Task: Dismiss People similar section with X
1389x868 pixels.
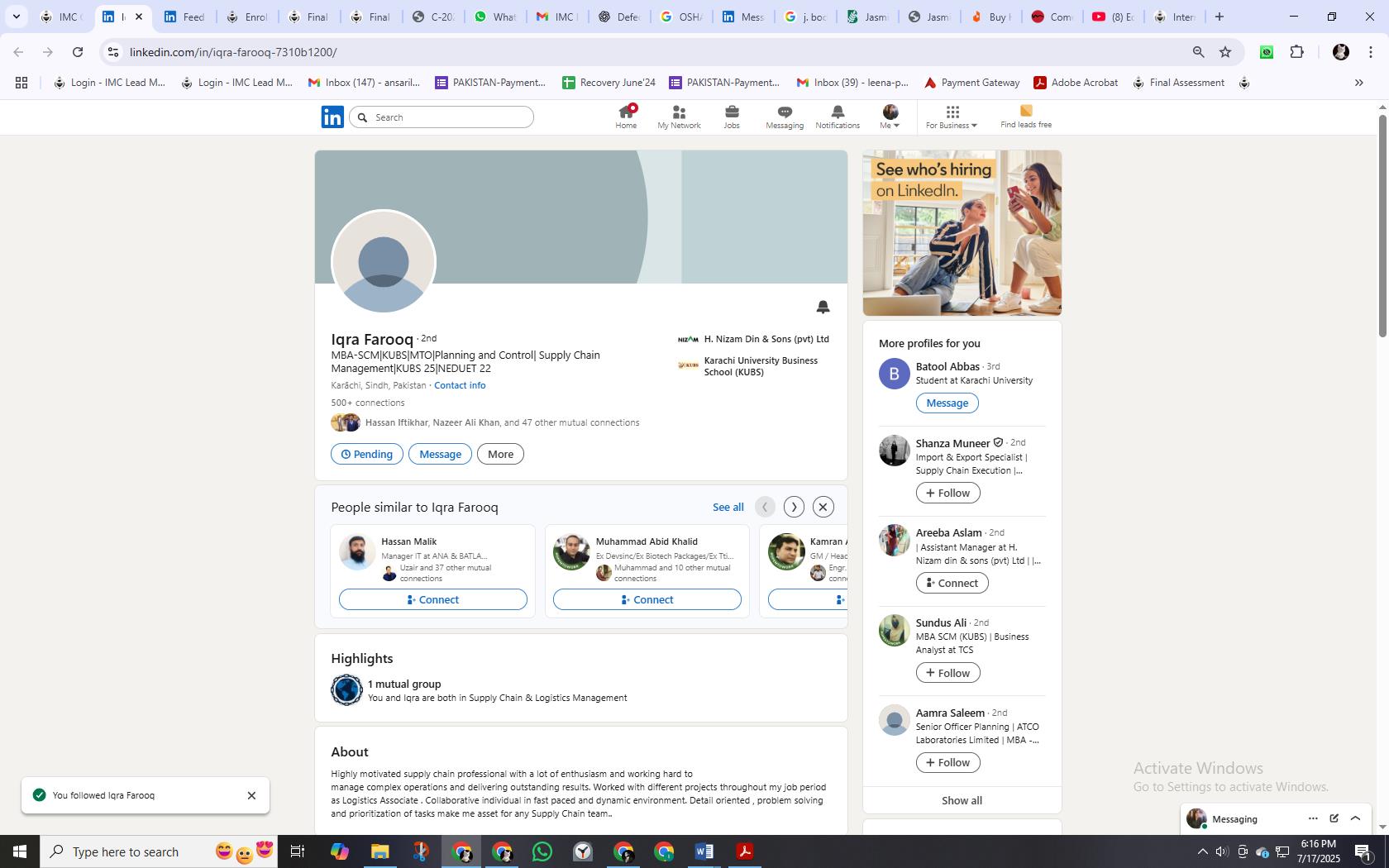Action: coord(823,507)
